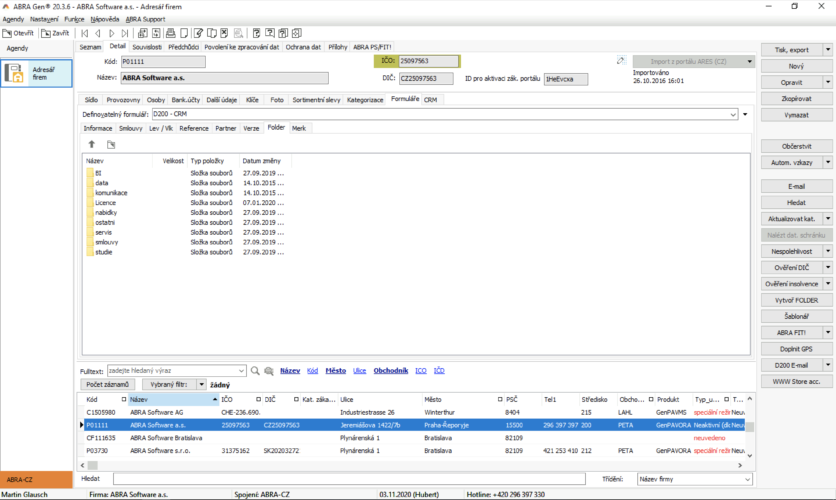Expand the Třídění sort dropdown

point(745,480)
